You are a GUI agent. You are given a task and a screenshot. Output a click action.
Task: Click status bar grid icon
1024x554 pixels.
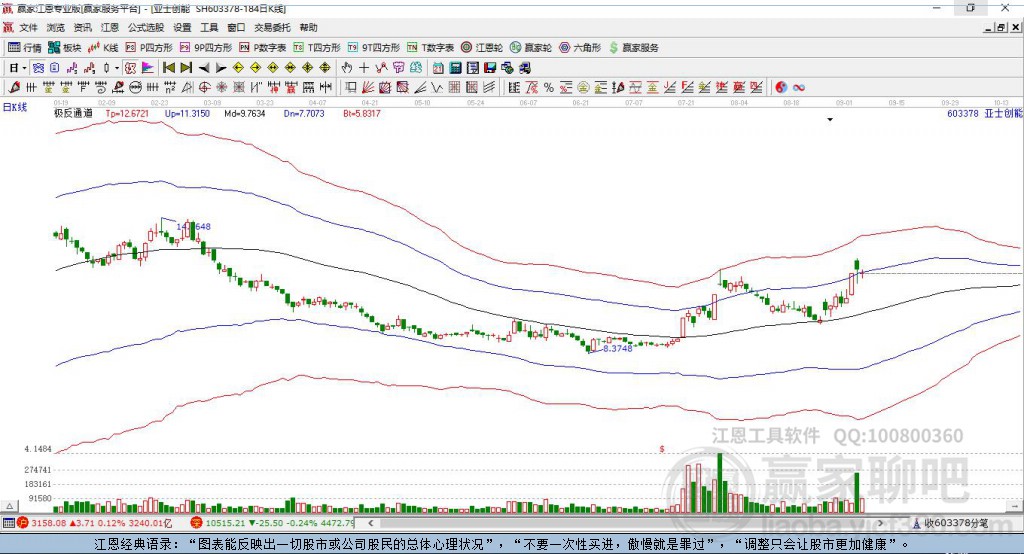(8, 523)
